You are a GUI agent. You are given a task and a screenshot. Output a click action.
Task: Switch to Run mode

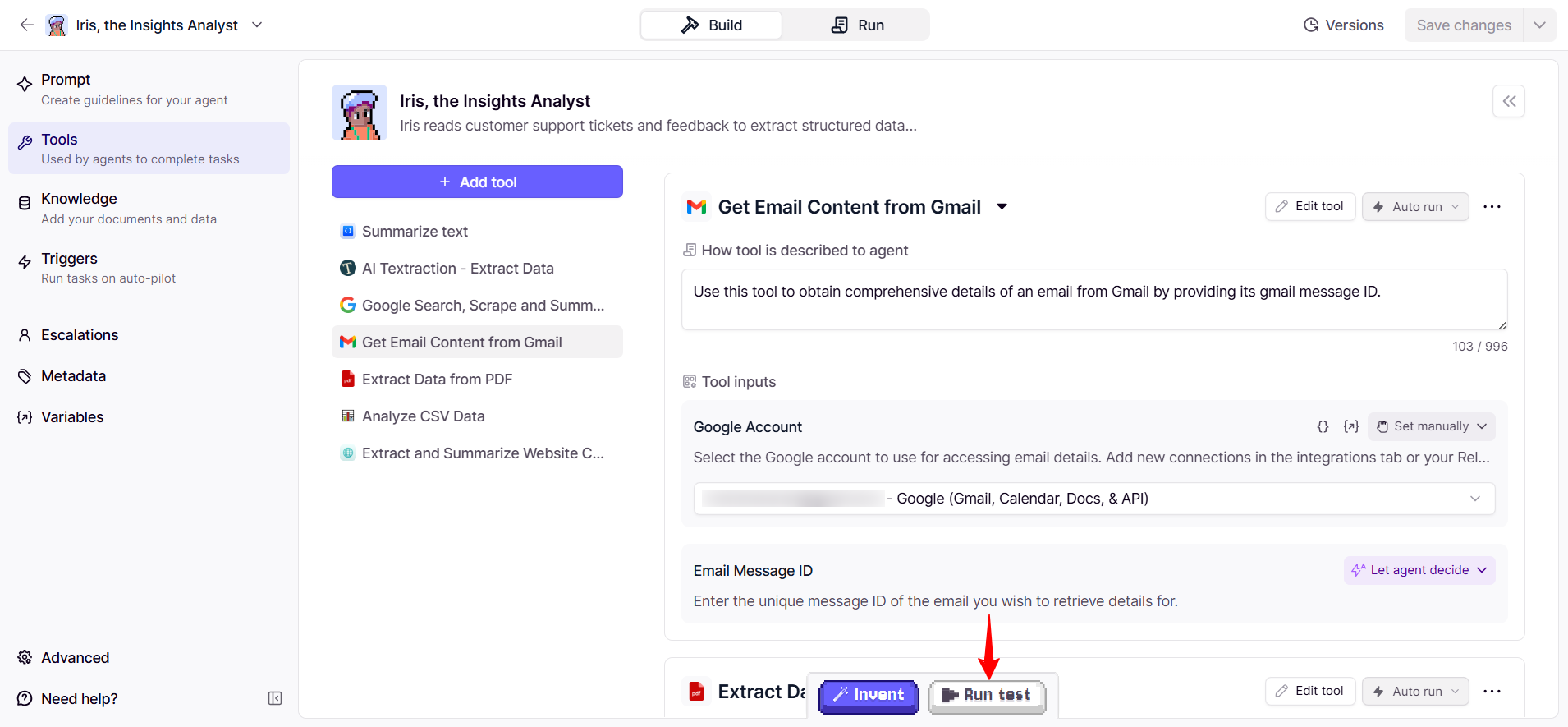click(857, 25)
